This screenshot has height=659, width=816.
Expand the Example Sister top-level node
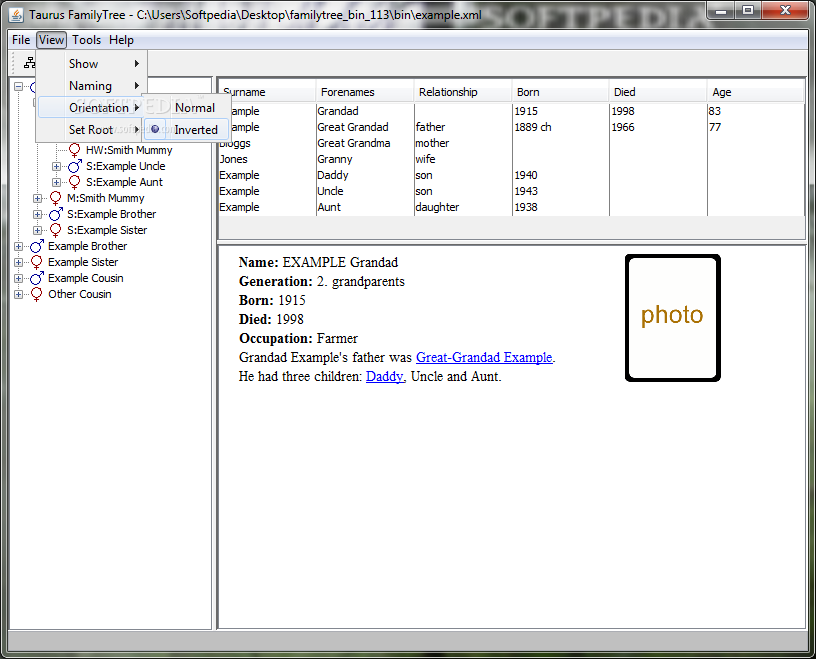pyautogui.click(x=18, y=262)
